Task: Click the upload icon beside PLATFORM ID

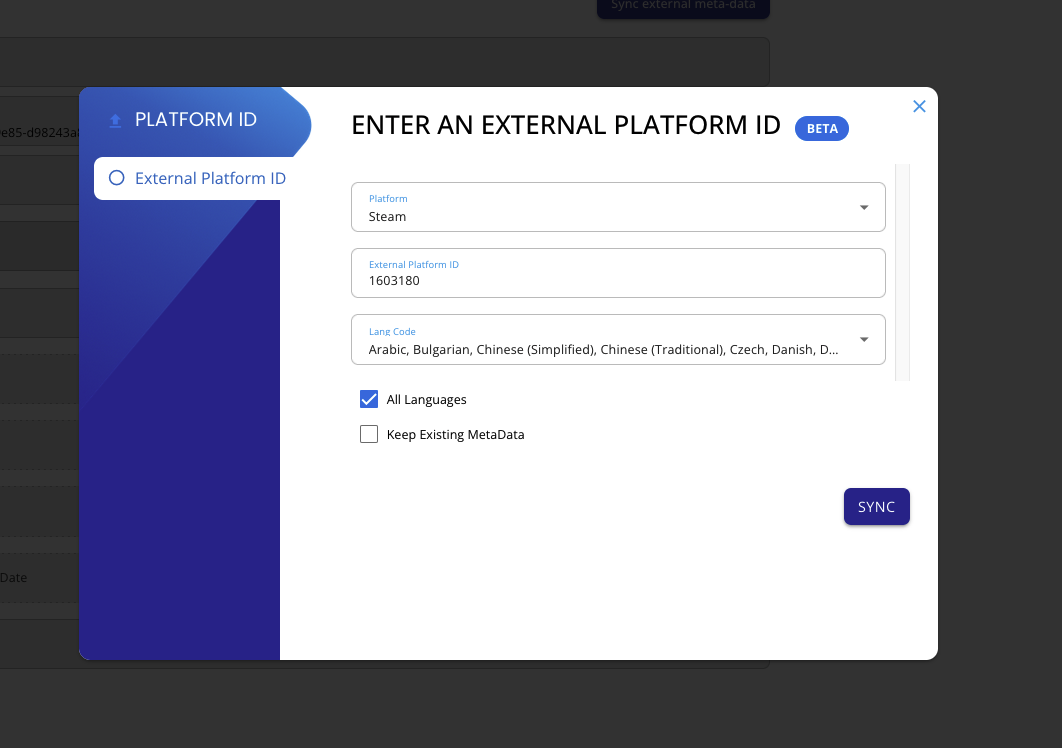Action: (x=115, y=121)
